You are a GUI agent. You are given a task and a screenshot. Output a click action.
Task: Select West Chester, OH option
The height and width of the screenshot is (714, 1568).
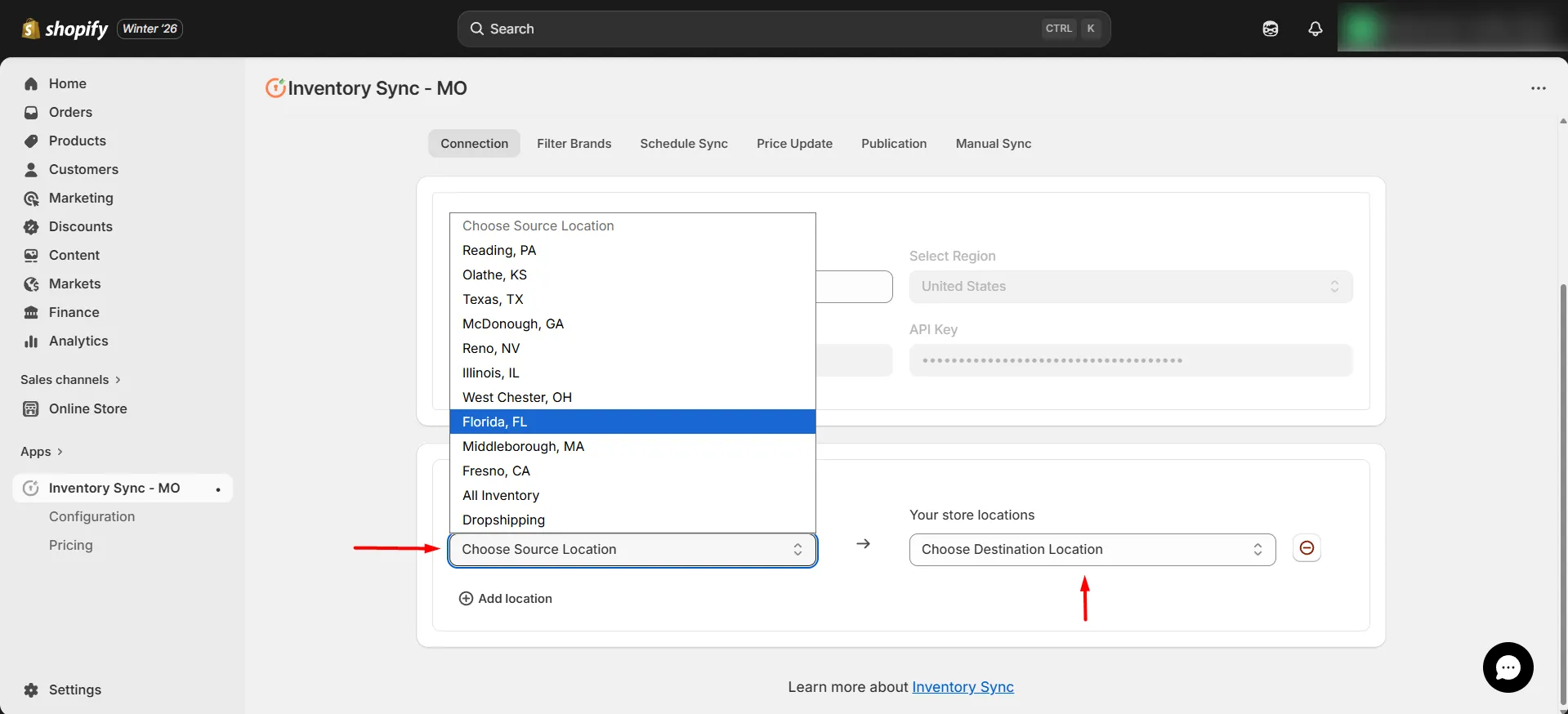click(632, 397)
